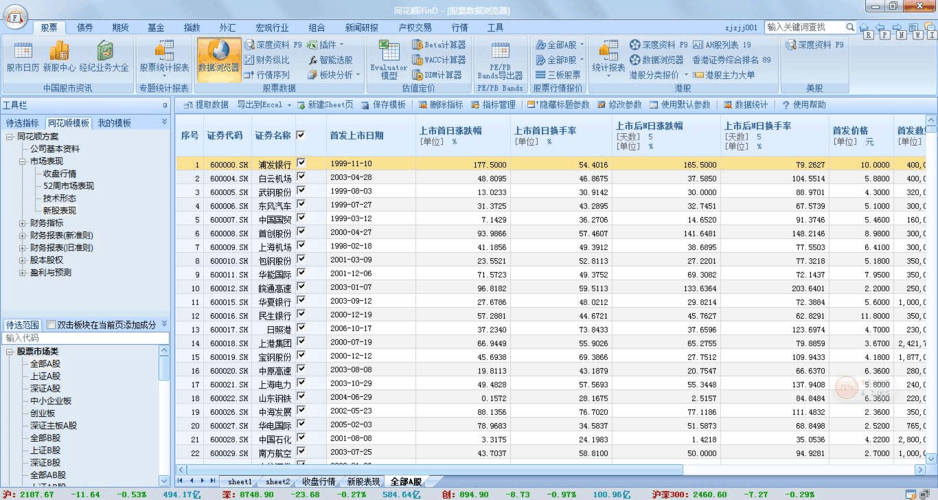938x500 pixels.
Task: Open 经纪业务大全 brokerage guide
Action: (x=103, y=57)
